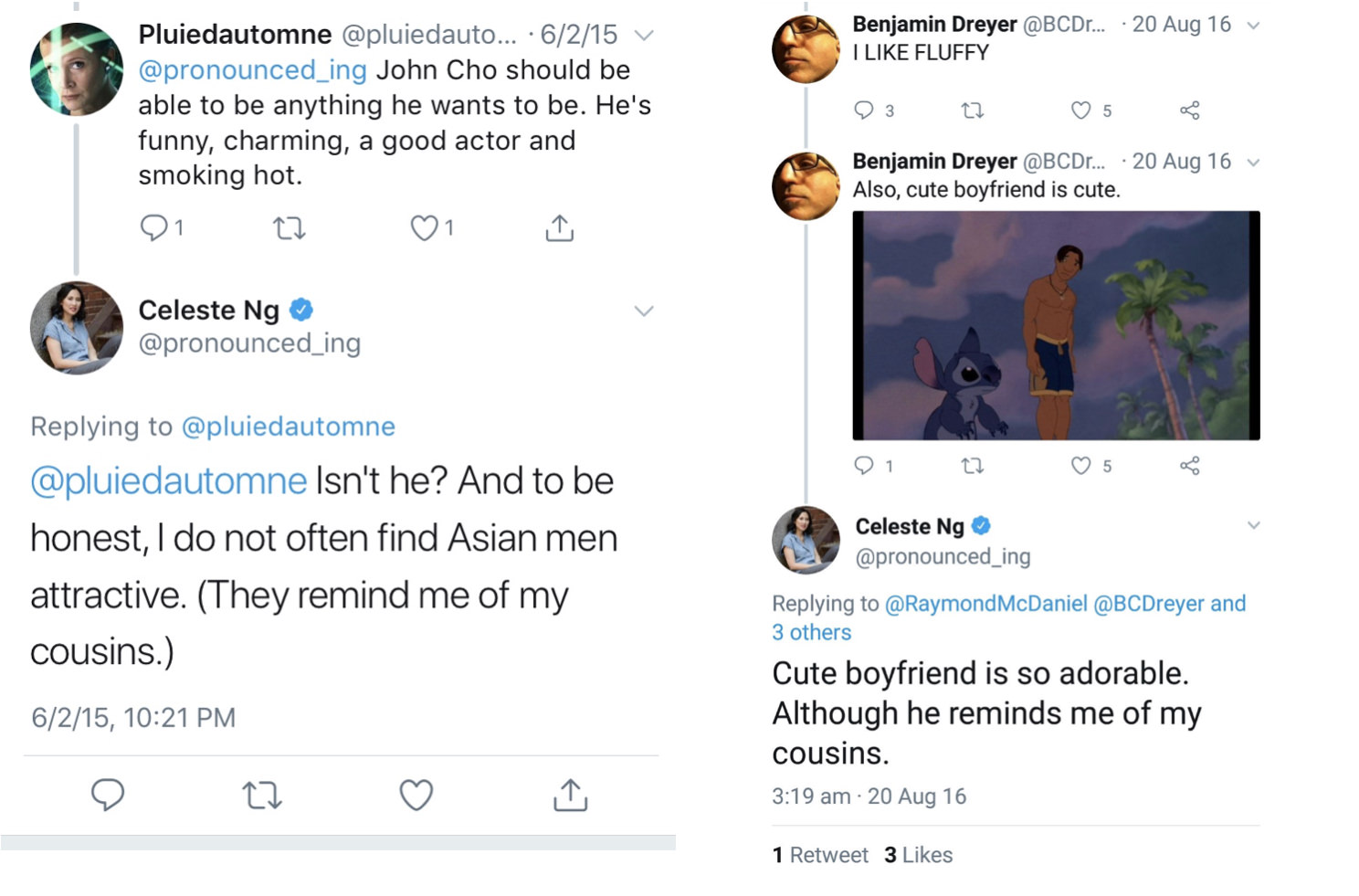Open the @RaymondMcDaniel mention link
Image resolution: width=1359 pixels, height=896 pixels.
click(985, 604)
